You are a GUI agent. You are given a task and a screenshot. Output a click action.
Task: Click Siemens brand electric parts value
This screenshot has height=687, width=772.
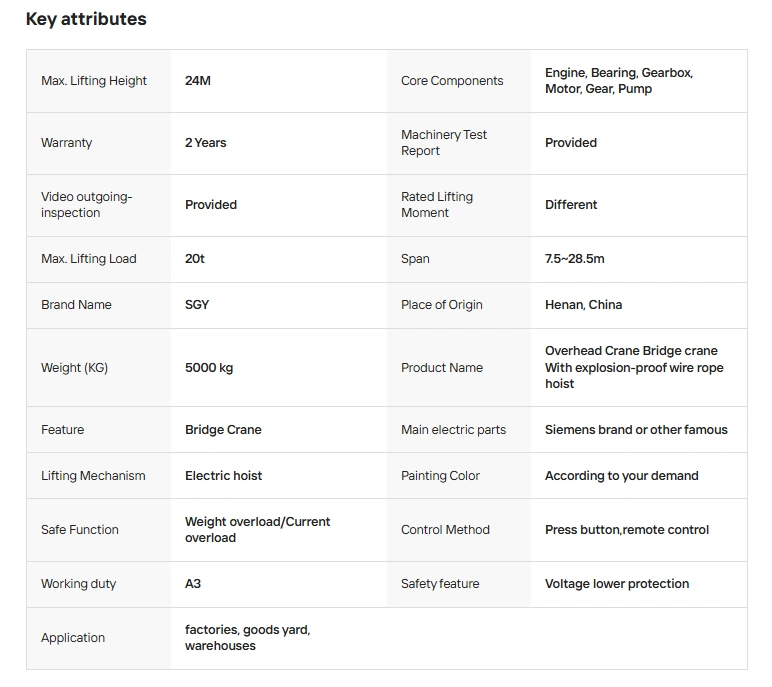tap(636, 430)
